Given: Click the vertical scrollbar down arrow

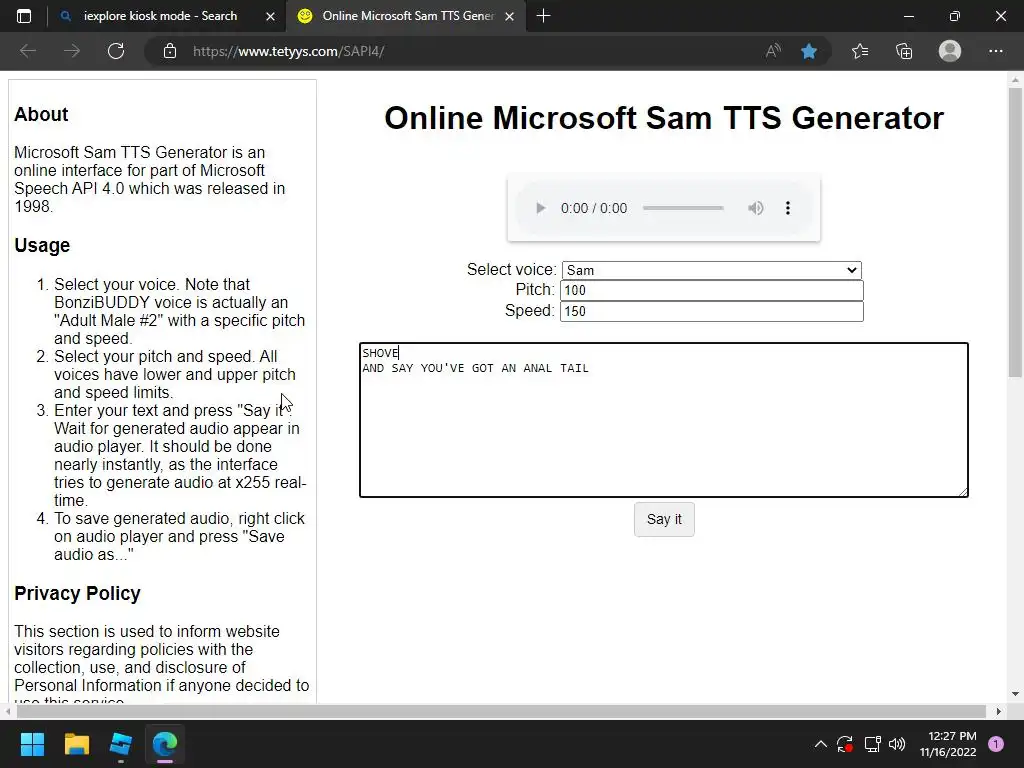Looking at the screenshot, I should [1015, 694].
